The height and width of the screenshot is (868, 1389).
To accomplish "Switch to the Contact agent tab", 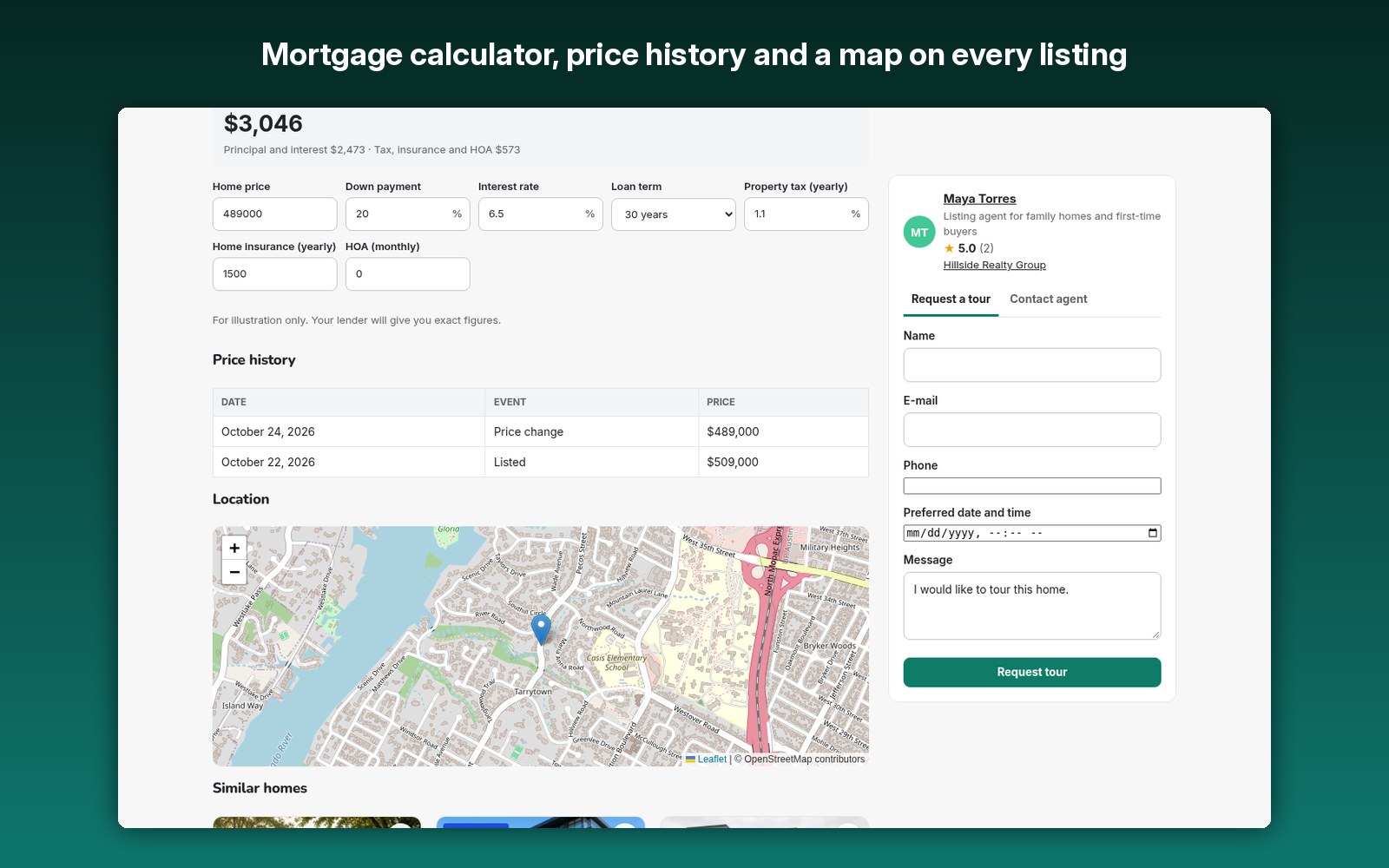I will pyautogui.click(x=1048, y=299).
